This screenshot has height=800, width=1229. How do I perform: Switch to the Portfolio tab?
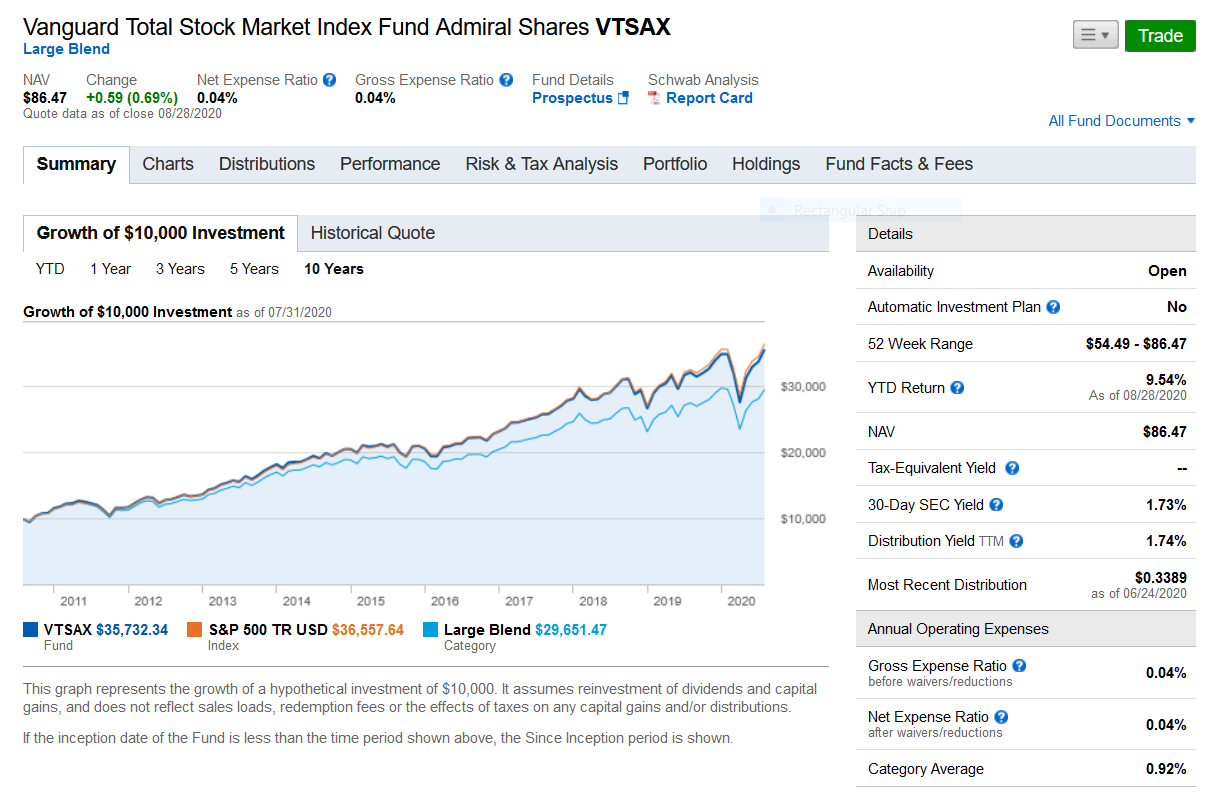(x=675, y=164)
